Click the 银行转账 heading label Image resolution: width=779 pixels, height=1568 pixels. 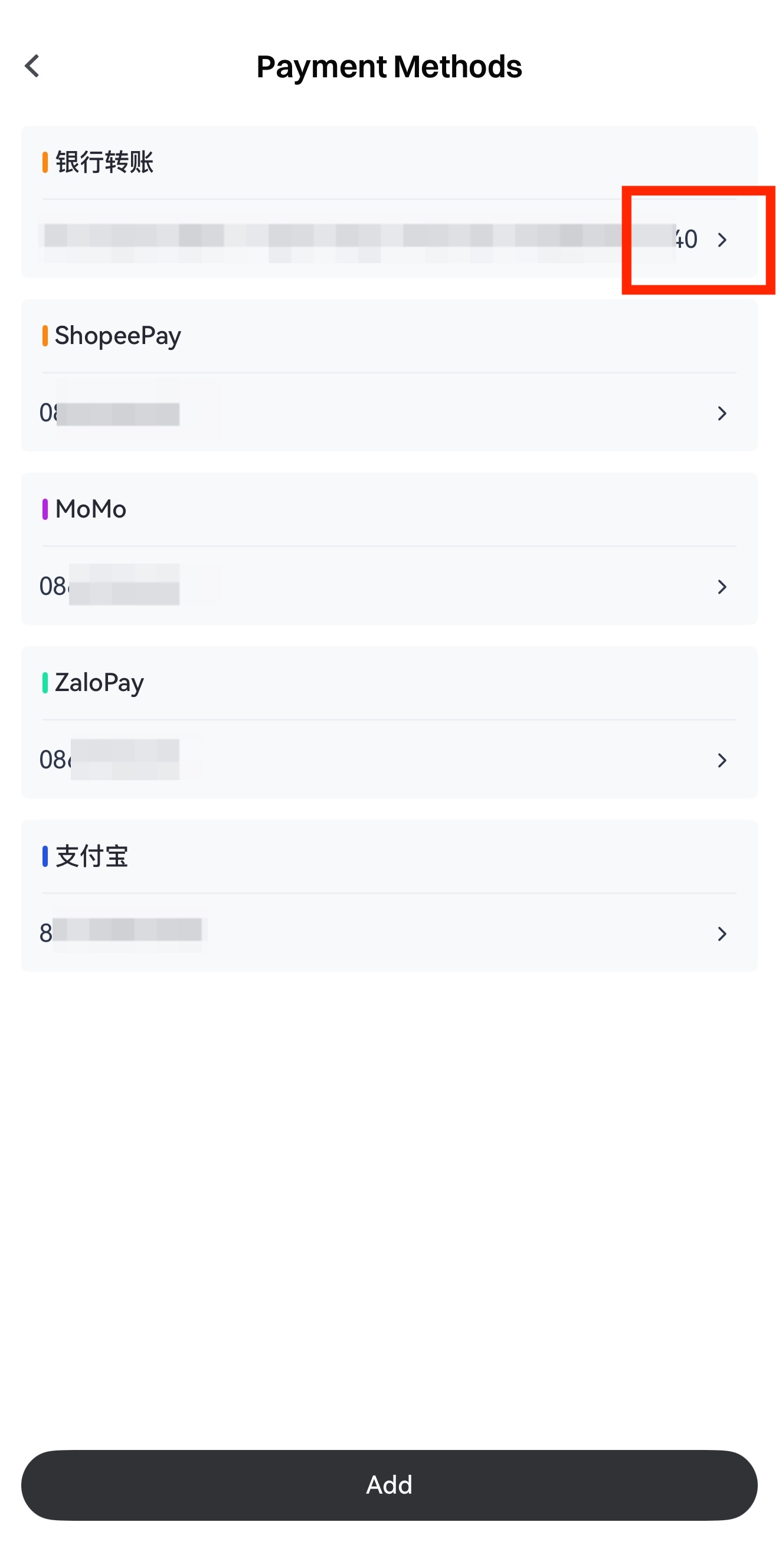[104, 162]
